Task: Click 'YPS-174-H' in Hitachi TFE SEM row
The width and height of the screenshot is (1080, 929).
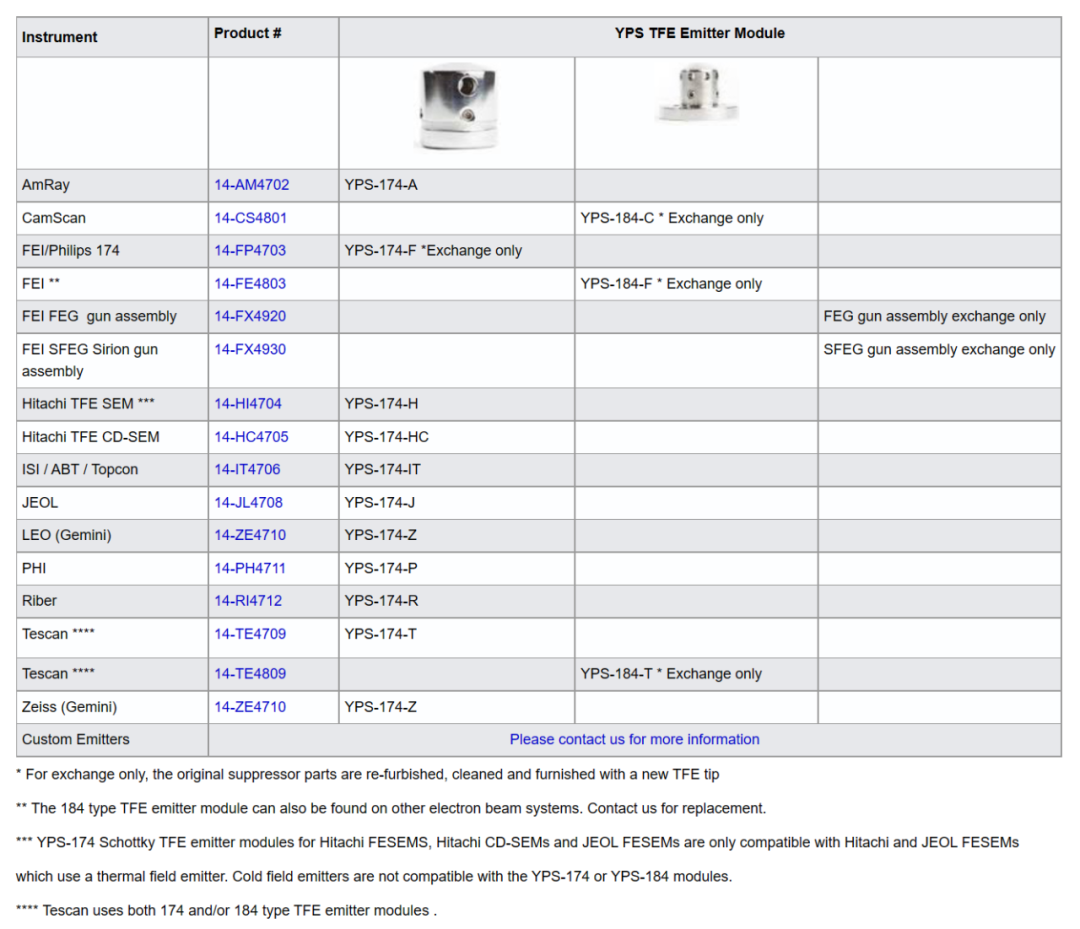Action: 382,404
